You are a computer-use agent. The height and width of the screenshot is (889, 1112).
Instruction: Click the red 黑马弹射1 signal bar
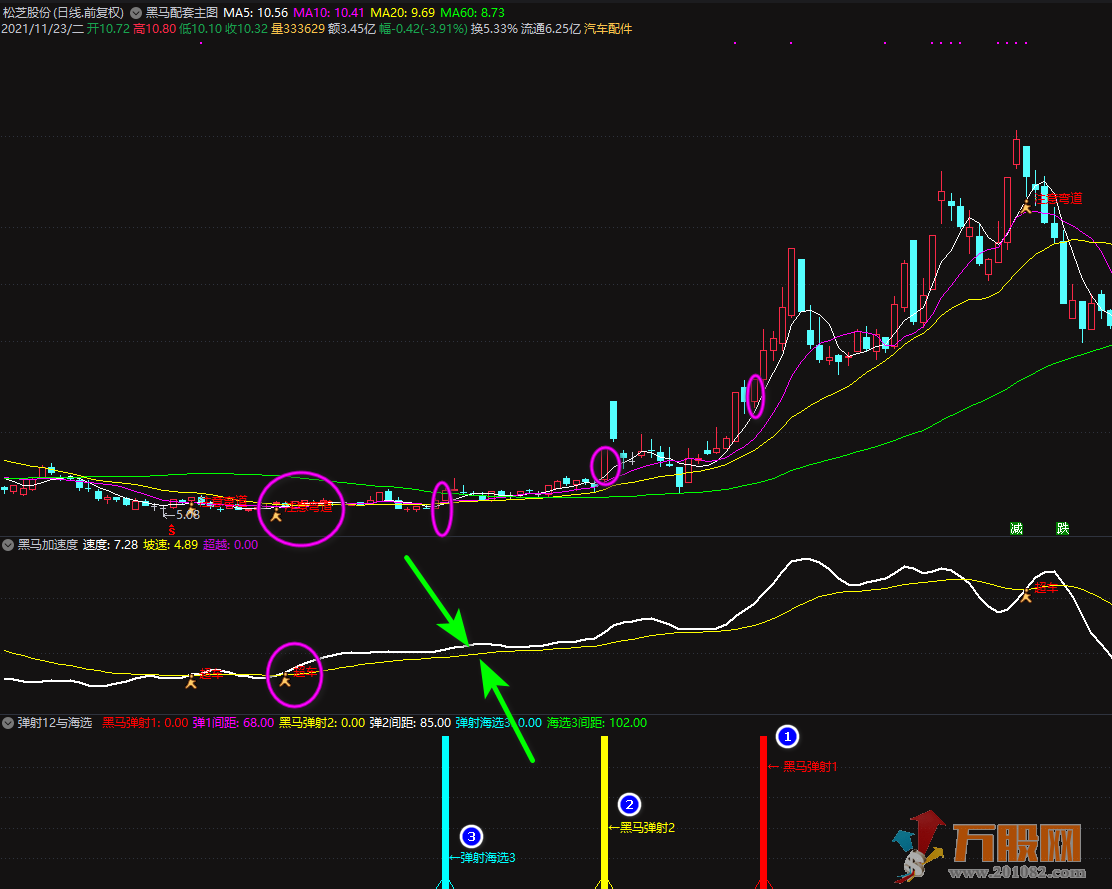tap(763, 810)
